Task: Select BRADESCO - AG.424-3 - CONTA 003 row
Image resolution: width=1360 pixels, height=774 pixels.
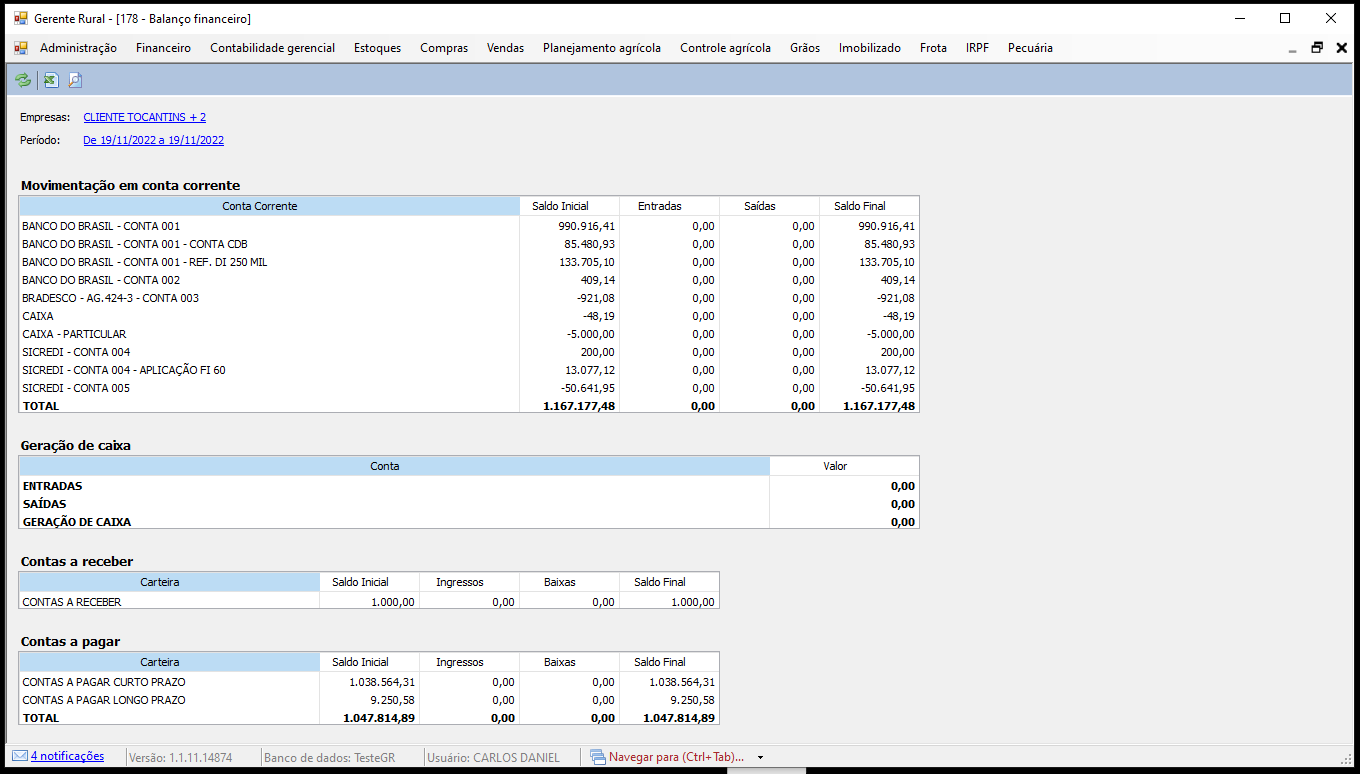Action: pyautogui.click(x=469, y=298)
